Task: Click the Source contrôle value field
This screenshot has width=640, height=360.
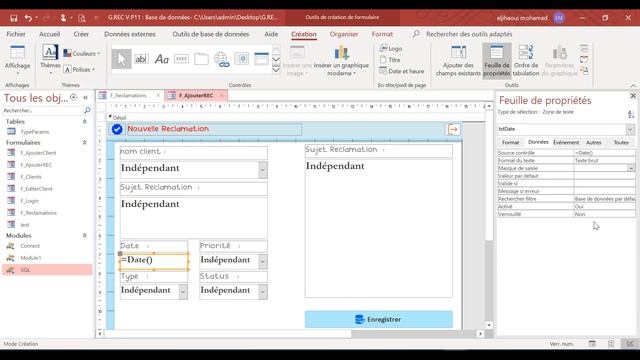Action: coord(604,153)
